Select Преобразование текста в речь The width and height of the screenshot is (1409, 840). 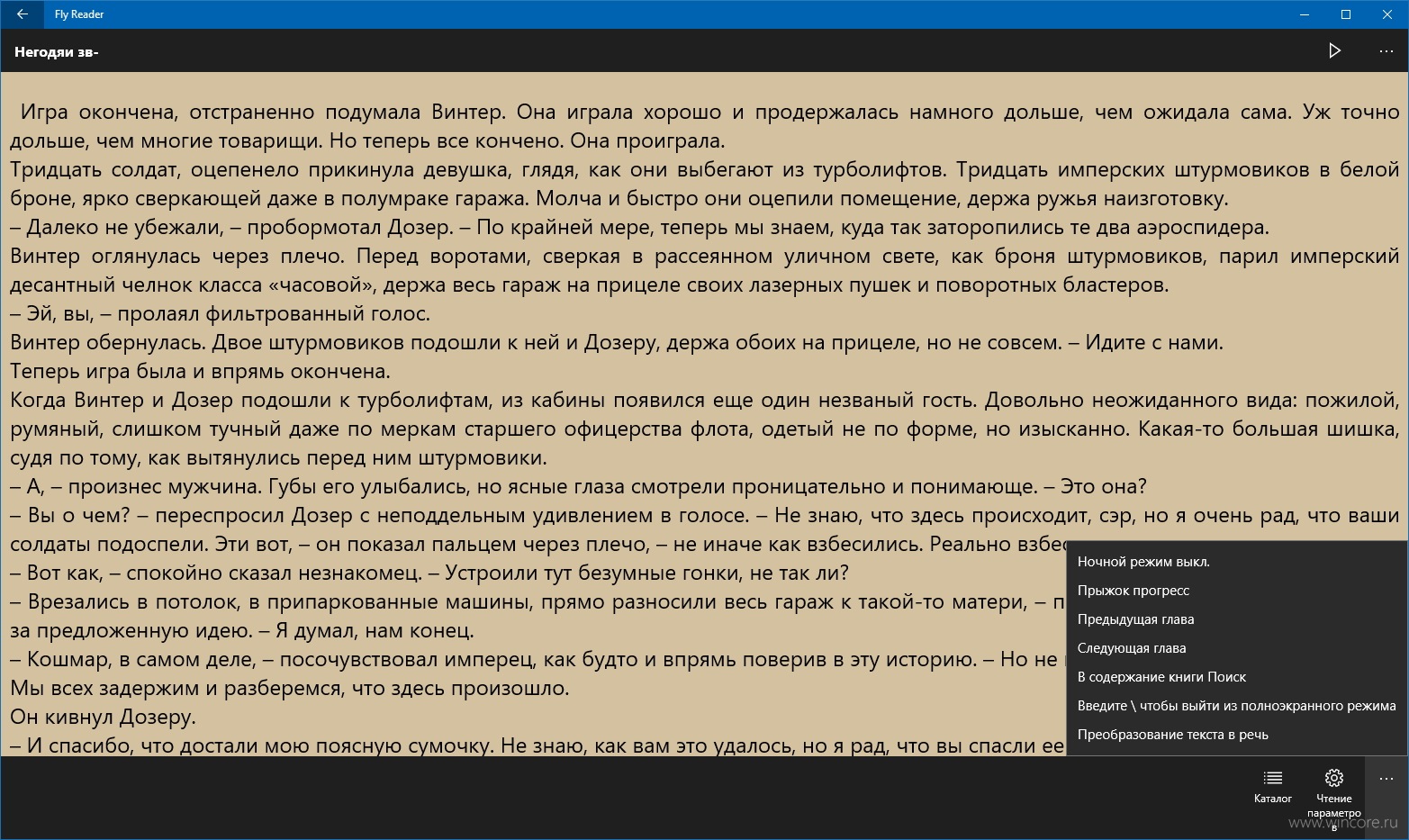coord(1236,735)
